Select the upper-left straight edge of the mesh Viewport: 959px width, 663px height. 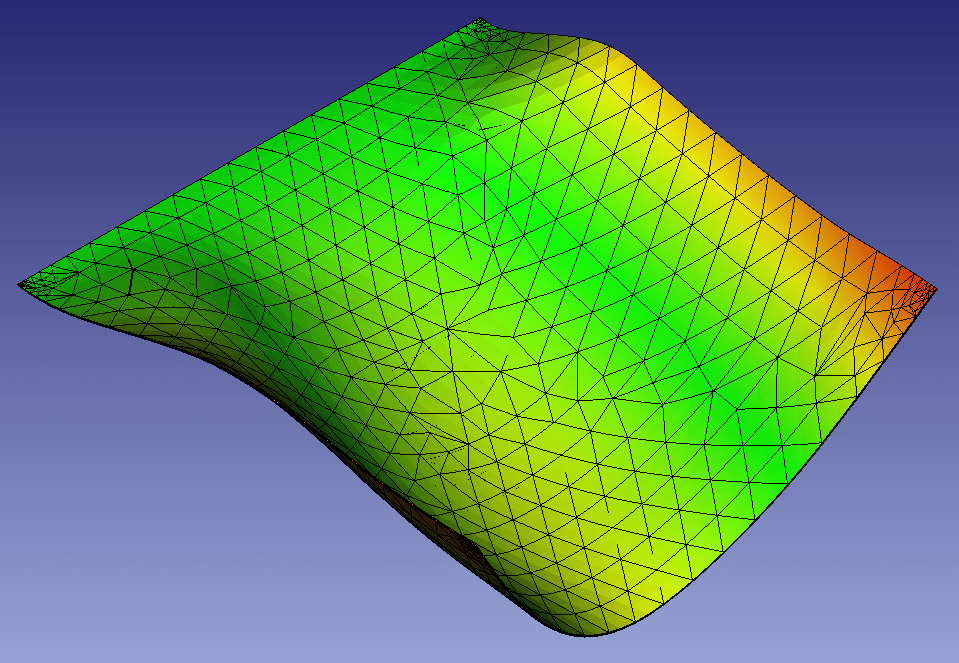point(250,150)
